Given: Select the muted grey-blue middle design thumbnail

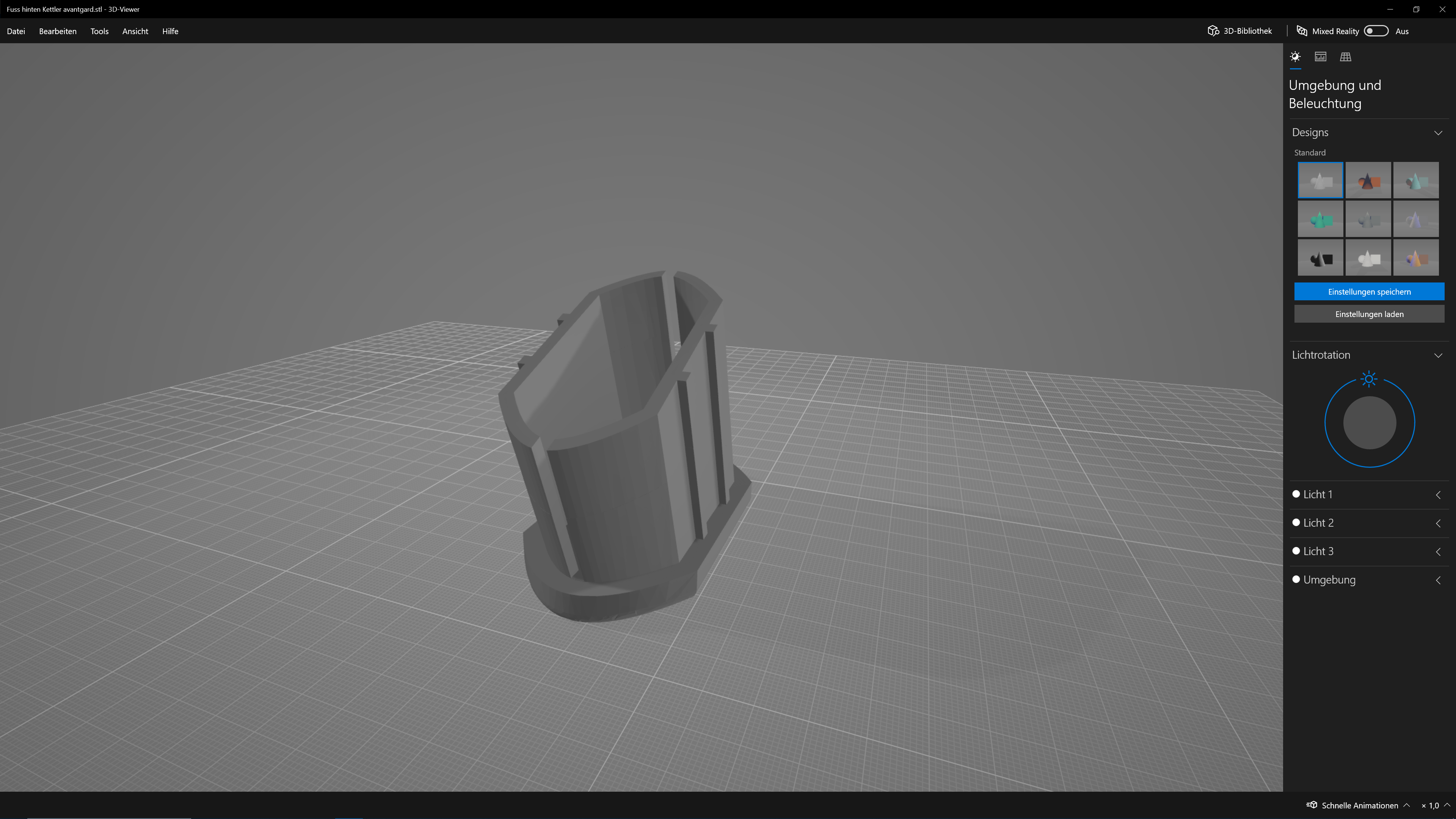Looking at the screenshot, I should (1368, 219).
